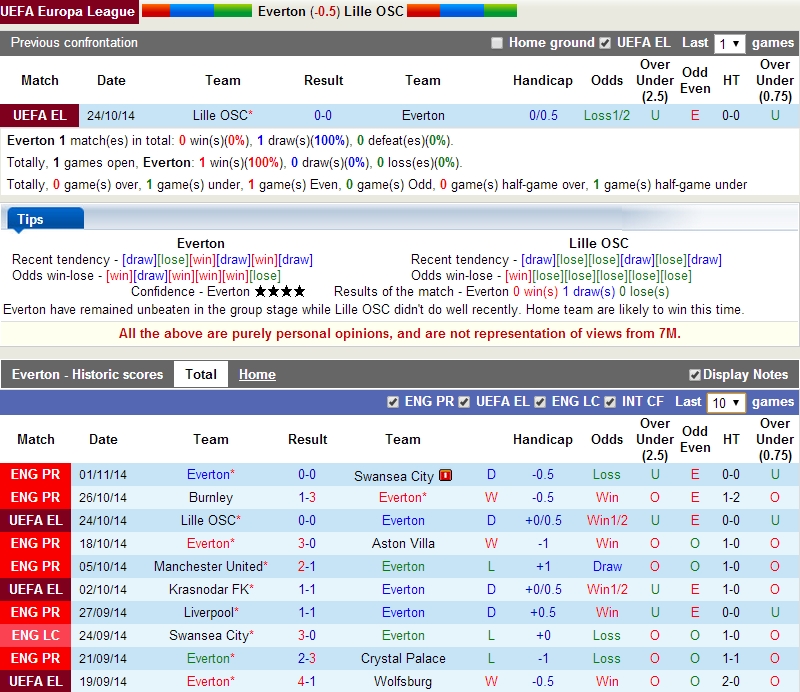Screen dimensions: 800x692
Task: Click the 1-3 result against Burnley
Action: (x=307, y=497)
